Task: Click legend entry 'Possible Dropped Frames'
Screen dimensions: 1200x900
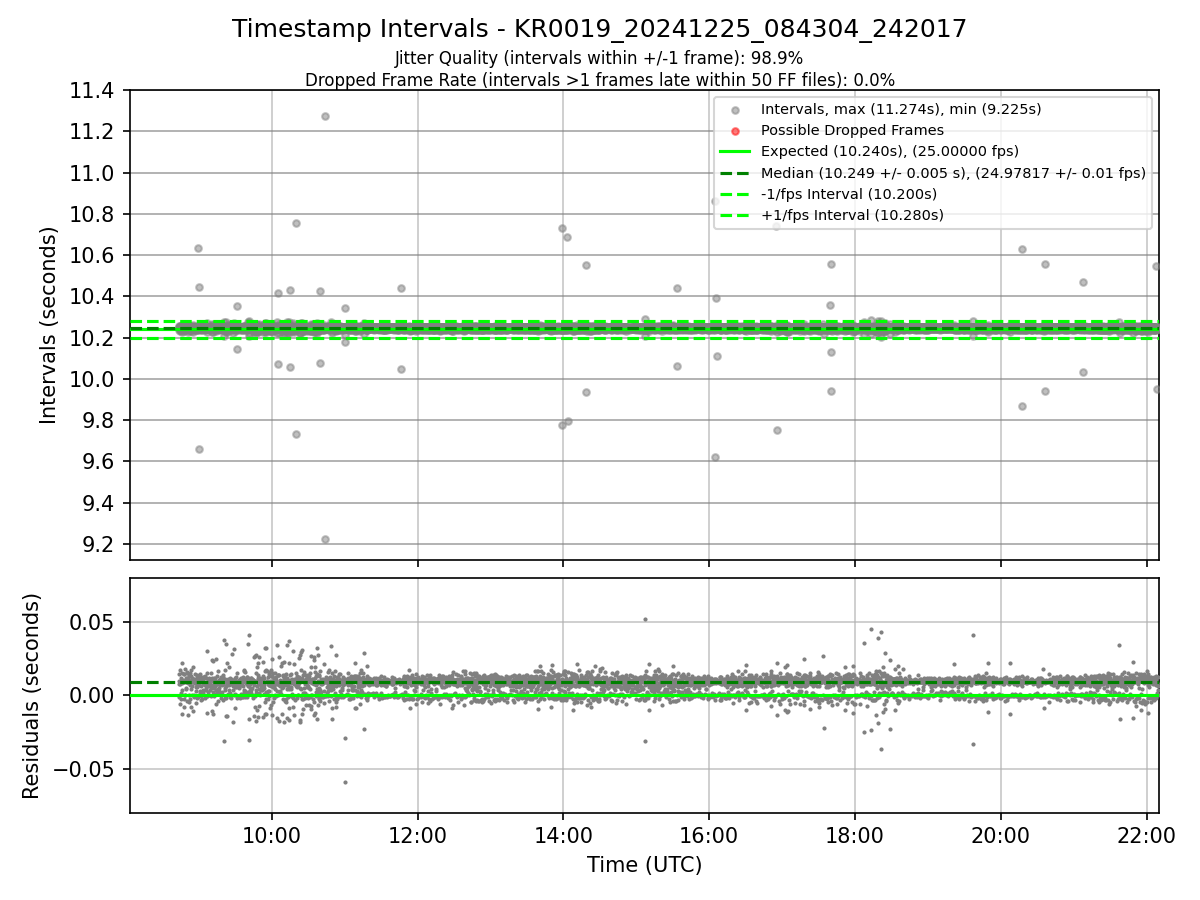Action: pyautogui.click(x=852, y=130)
